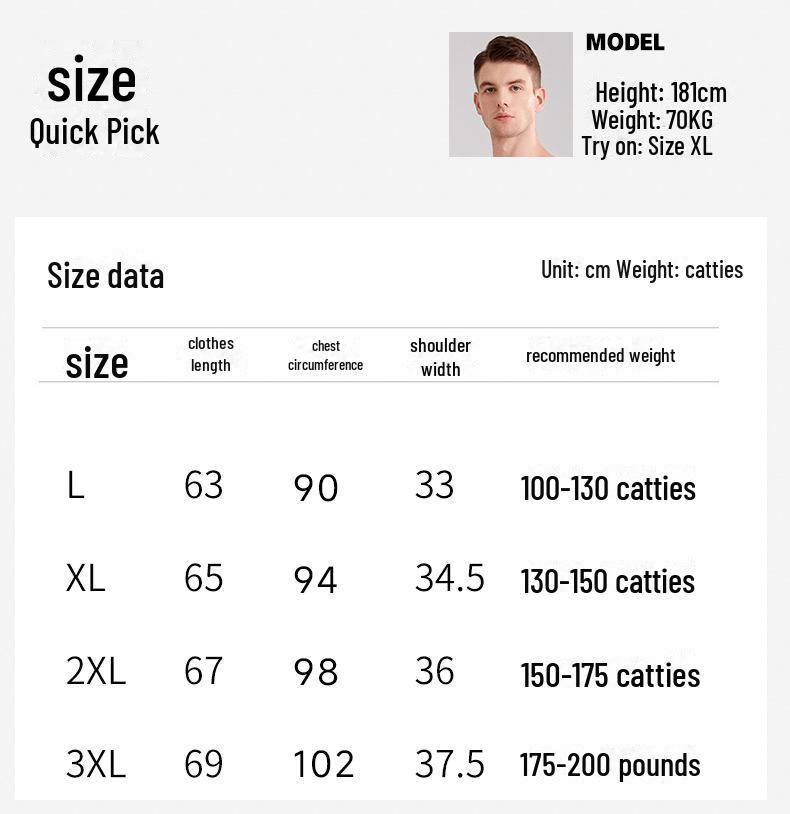Click the 100-130 catties weight cell
Image resolution: width=790 pixels, height=814 pixels.
608,489
